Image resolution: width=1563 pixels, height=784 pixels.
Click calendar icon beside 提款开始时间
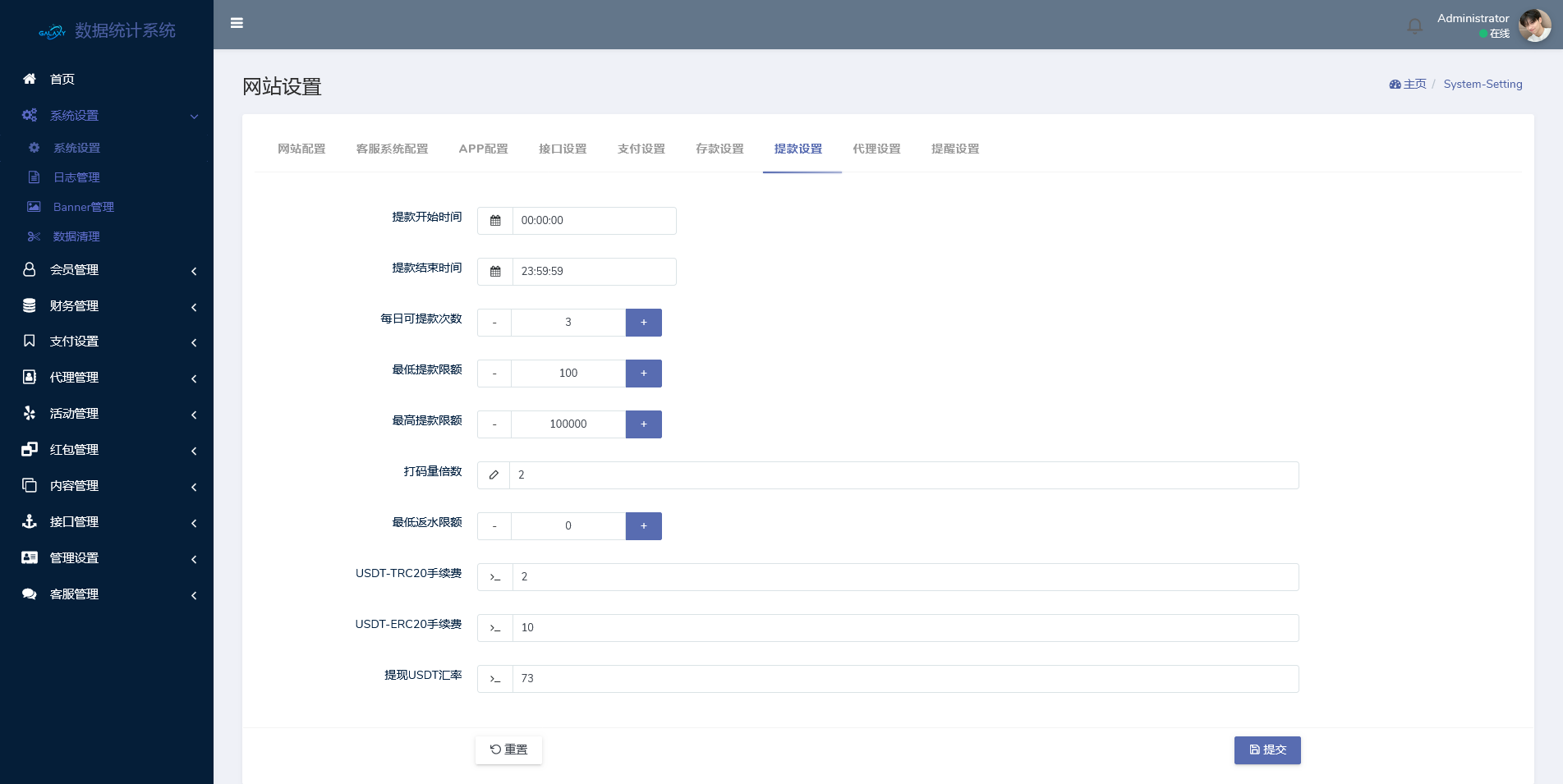pos(495,221)
